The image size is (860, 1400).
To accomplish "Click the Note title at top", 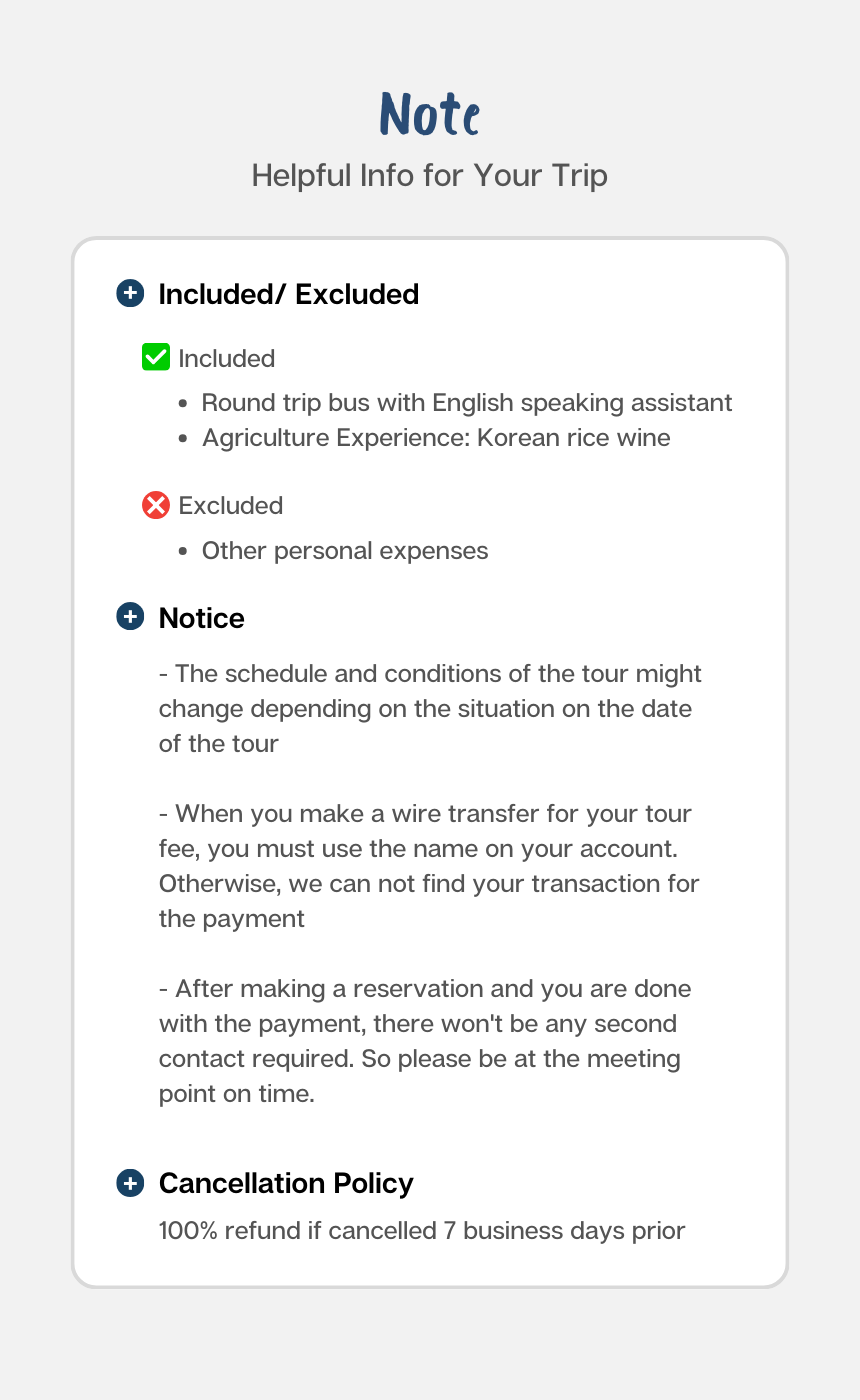I will [x=430, y=114].
